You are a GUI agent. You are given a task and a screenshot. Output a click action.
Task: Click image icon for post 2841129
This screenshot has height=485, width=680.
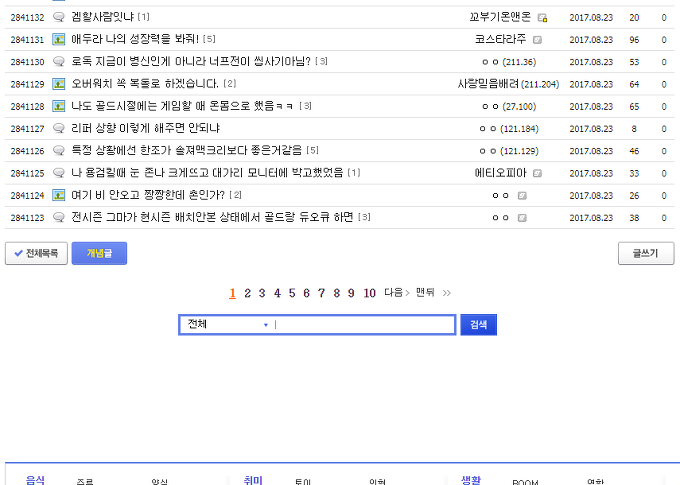[59, 84]
